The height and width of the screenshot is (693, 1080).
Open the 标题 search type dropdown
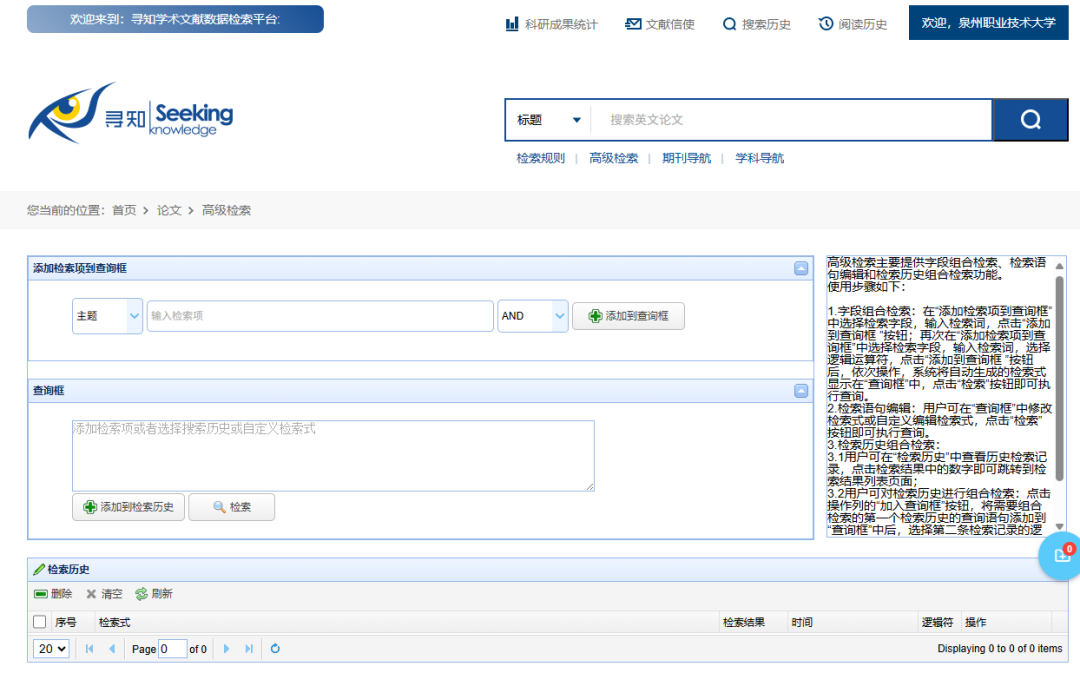tap(548, 120)
